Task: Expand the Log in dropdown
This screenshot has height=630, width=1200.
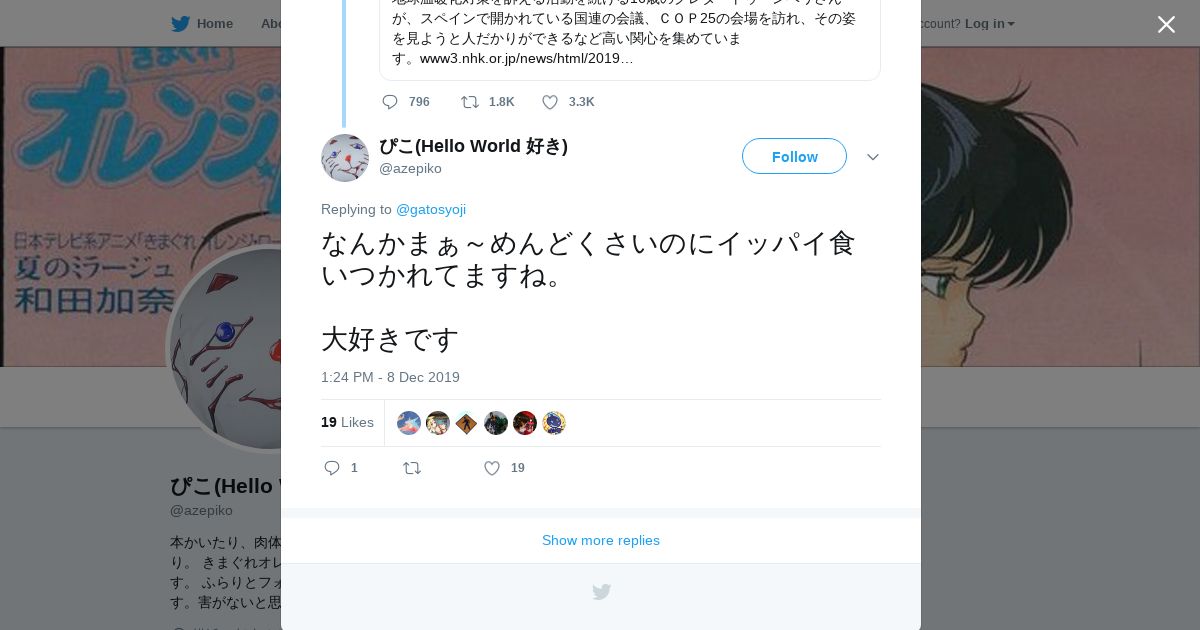Action: 989,24
